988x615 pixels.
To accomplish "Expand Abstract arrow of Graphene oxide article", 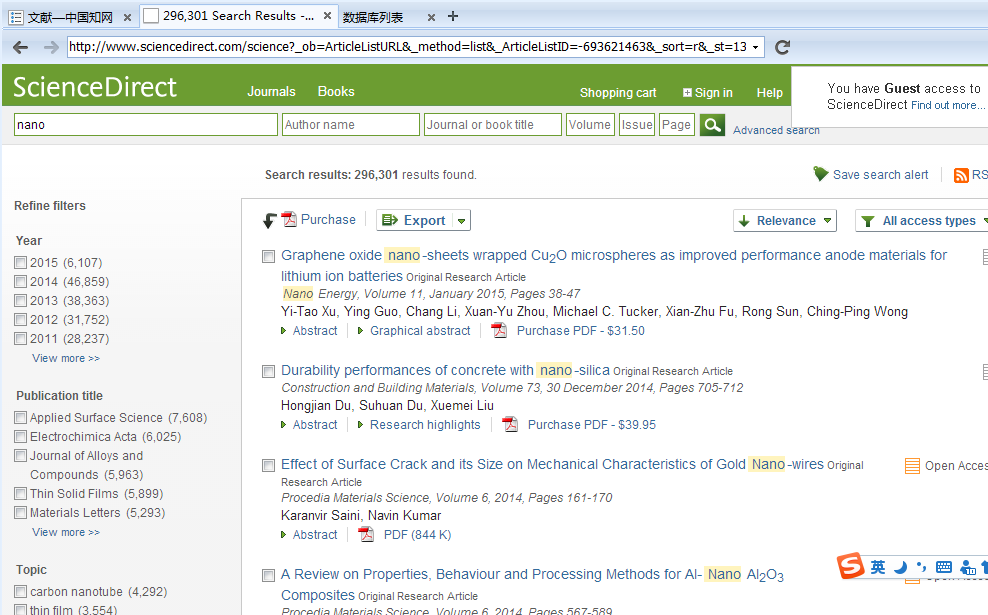I will point(283,330).
